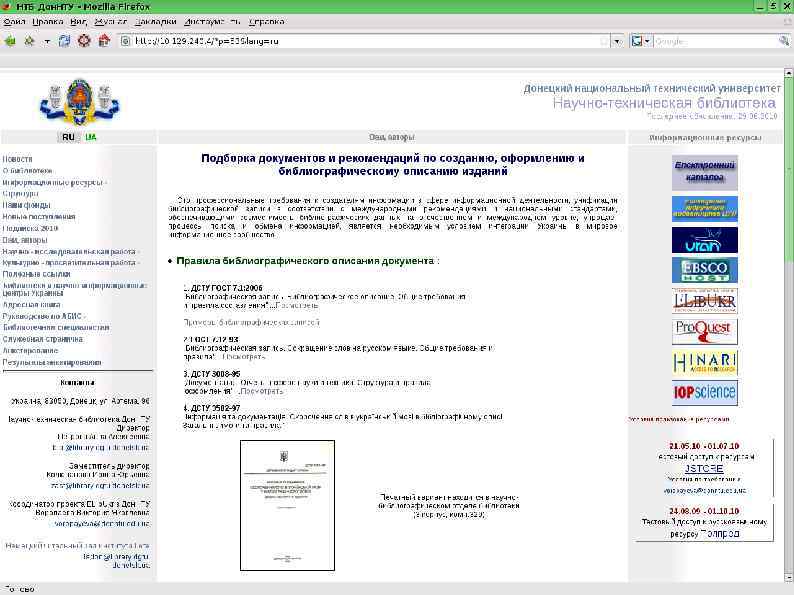Stop loading with the red Stop icon
Image resolution: width=794 pixels, height=595 pixels.
pyautogui.click(x=84, y=41)
